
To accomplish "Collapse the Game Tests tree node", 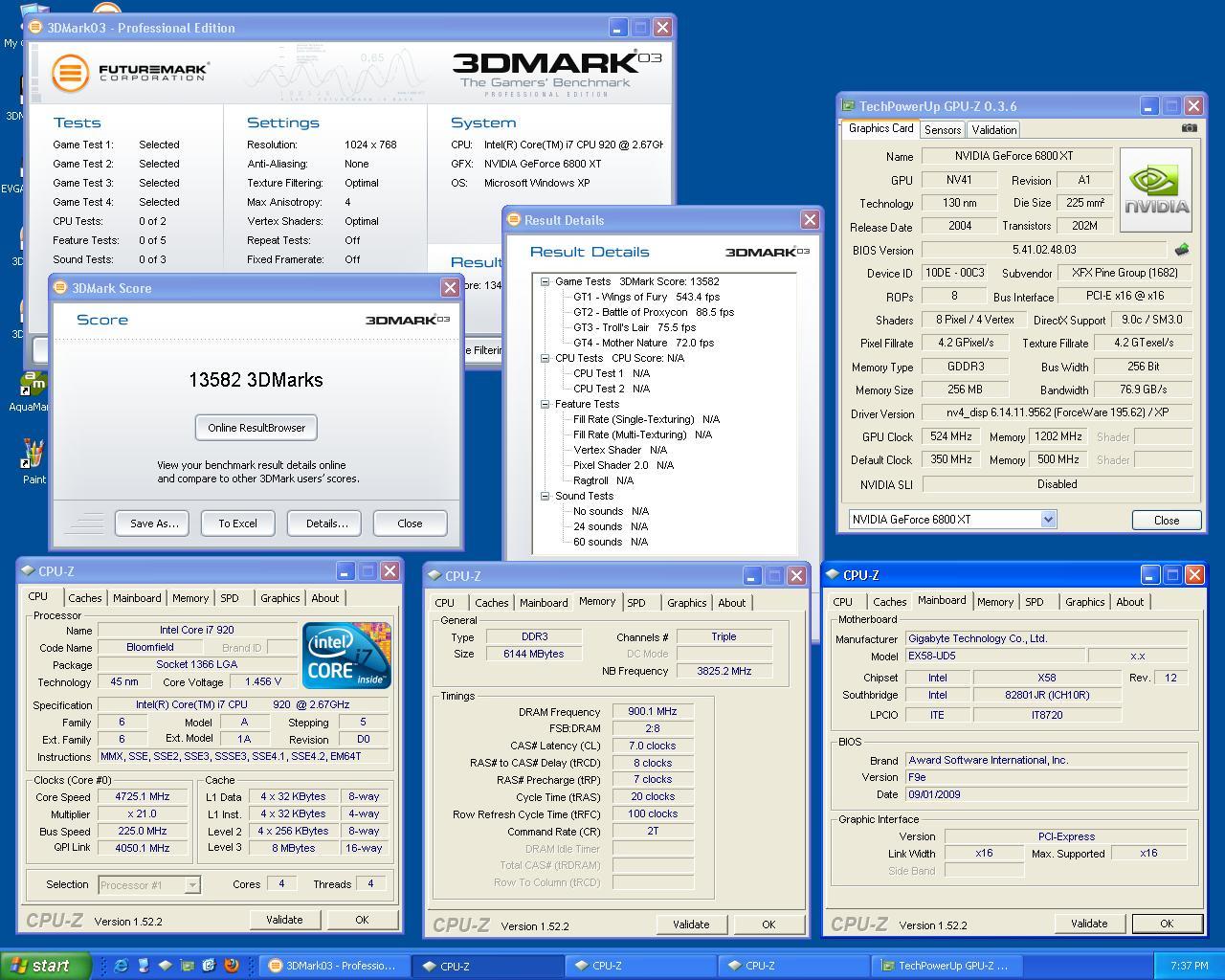I will 545,281.
